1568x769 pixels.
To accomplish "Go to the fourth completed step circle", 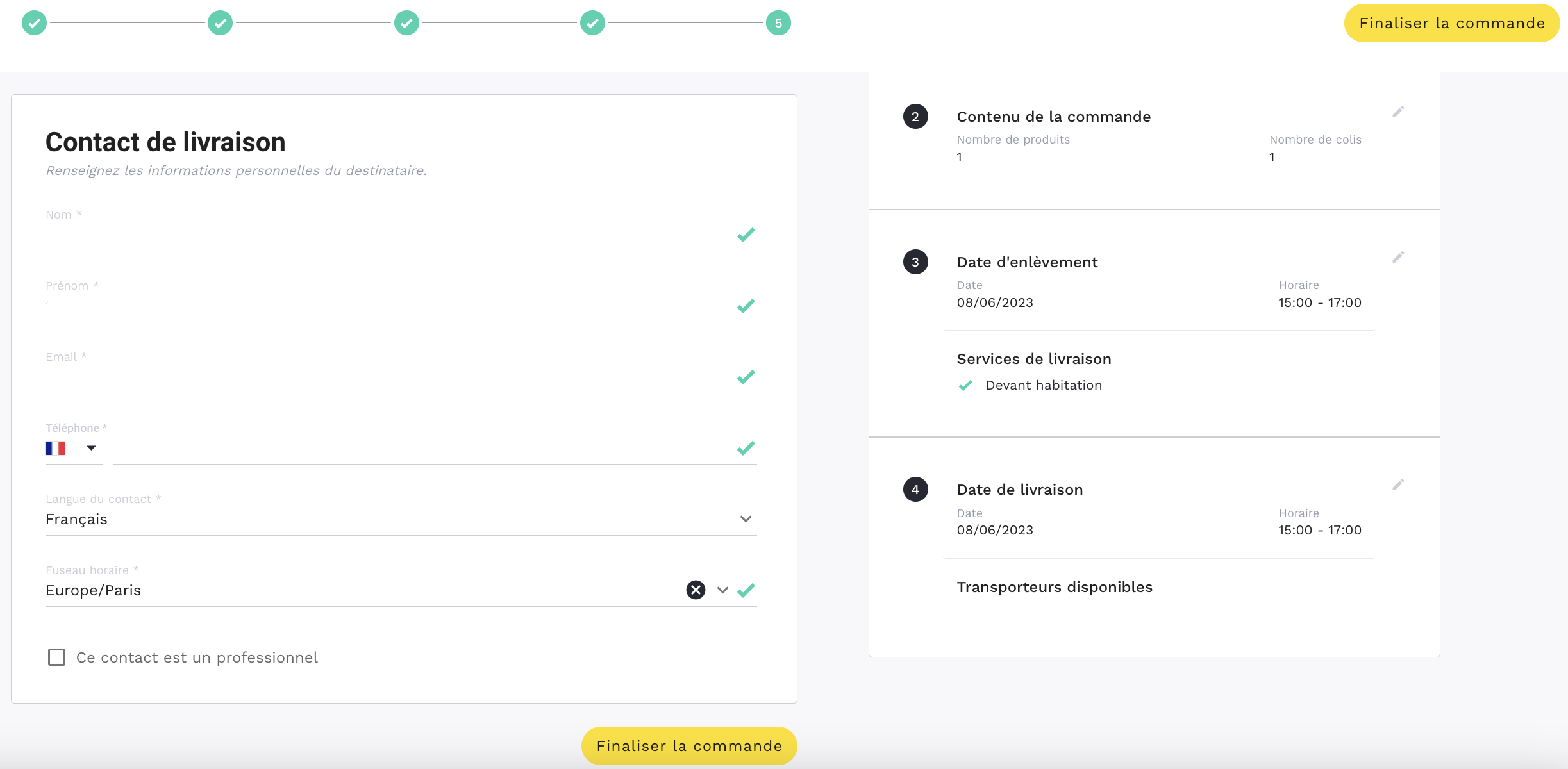I will point(592,24).
